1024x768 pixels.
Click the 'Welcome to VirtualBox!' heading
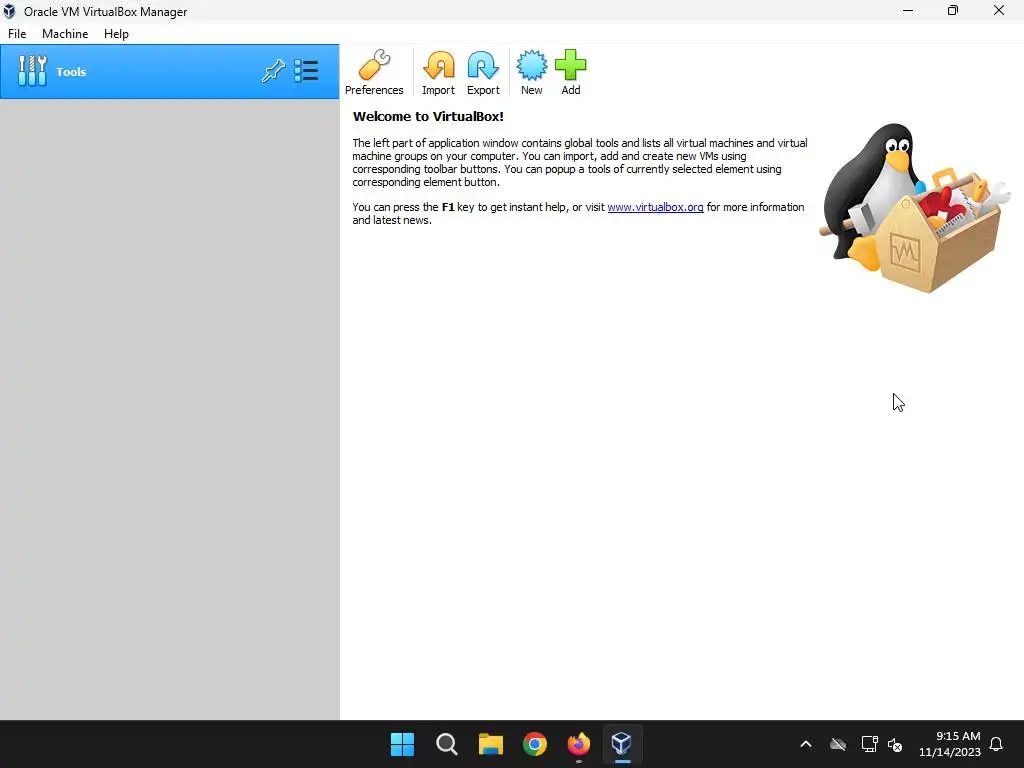[428, 117]
